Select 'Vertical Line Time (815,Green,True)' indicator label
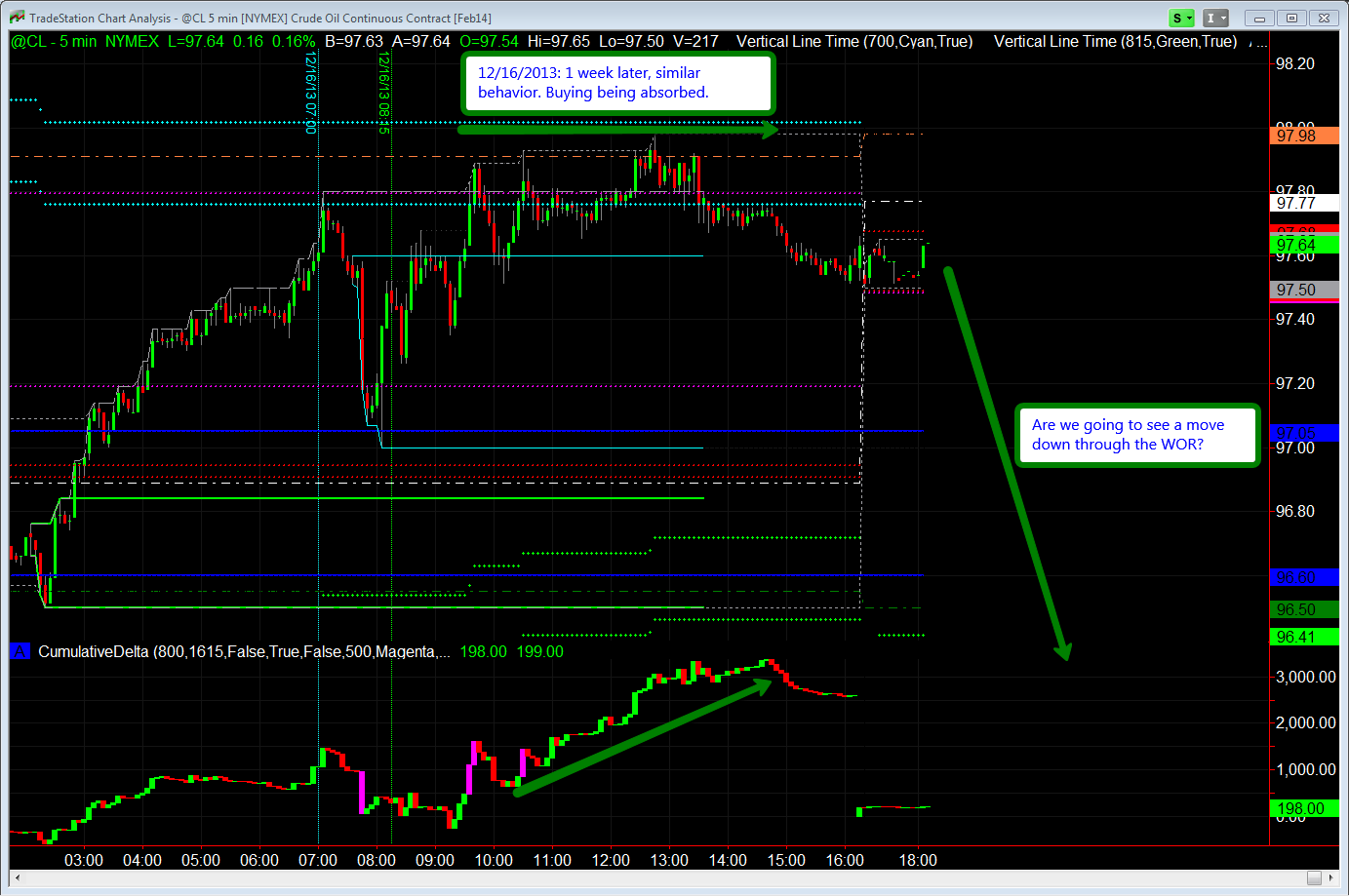The height and width of the screenshot is (896, 1349). tap(1116, 41)
